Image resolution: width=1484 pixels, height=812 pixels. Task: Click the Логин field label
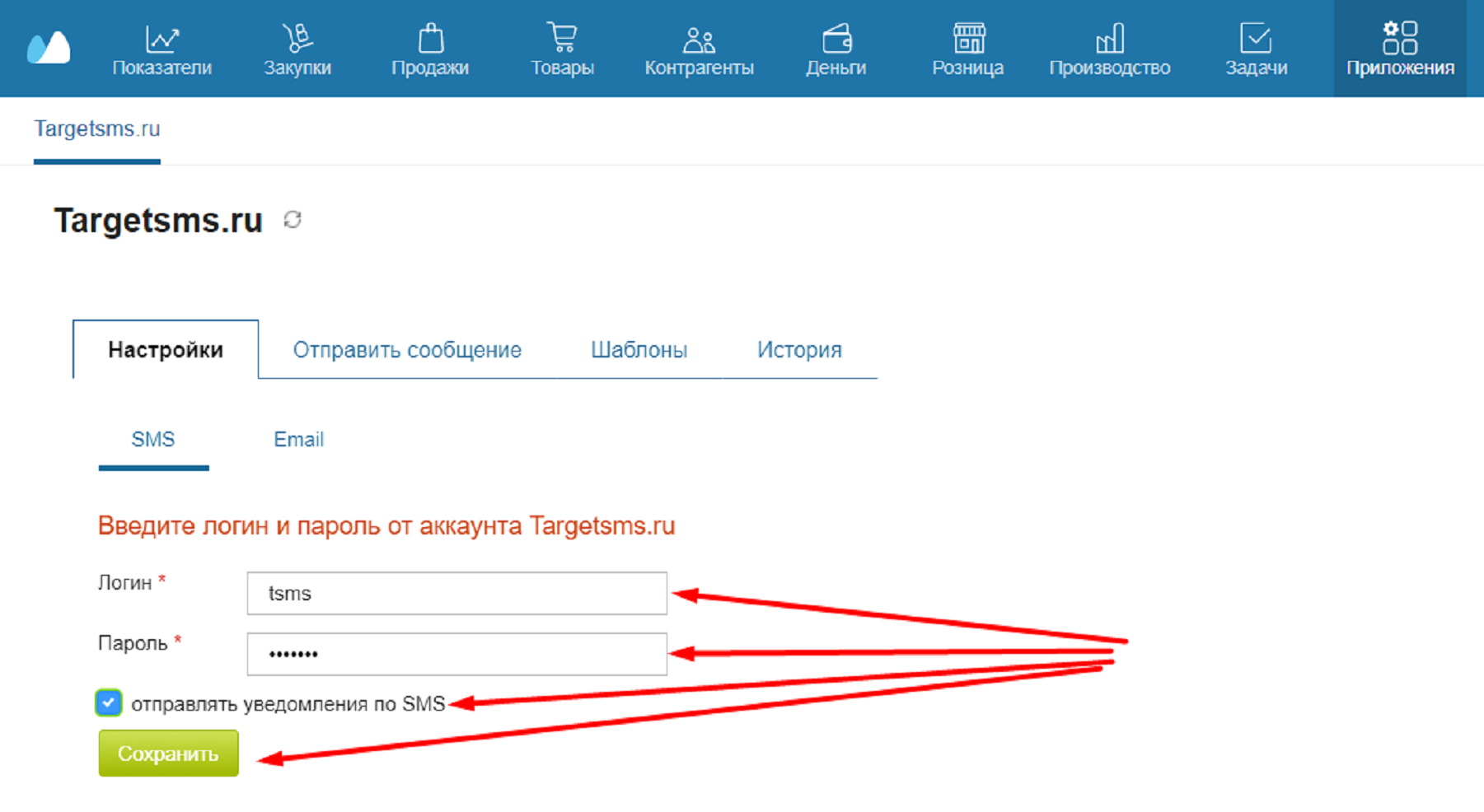tap(125, 583)
